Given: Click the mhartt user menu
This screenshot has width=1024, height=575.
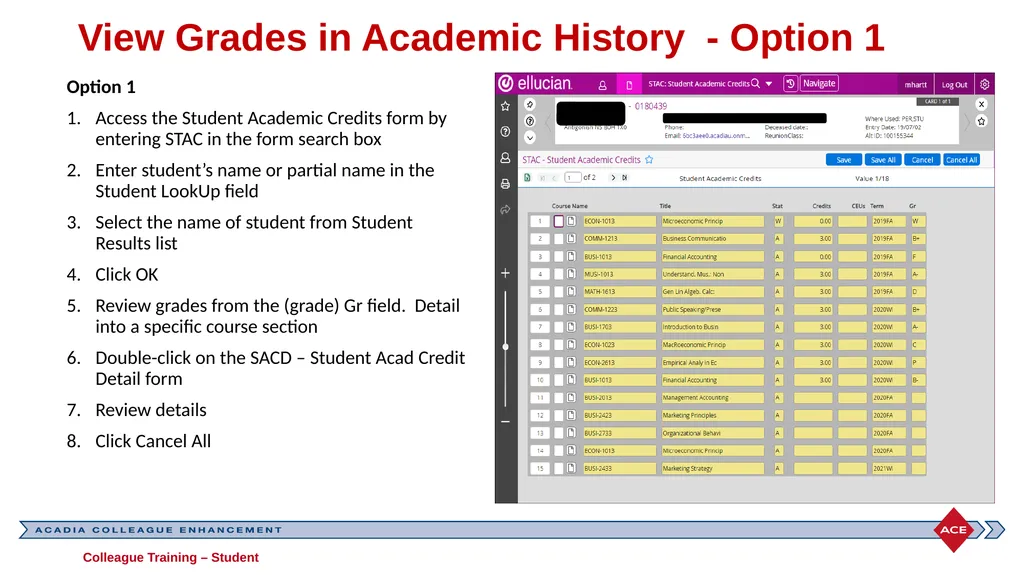Looking at the screenshot, I should tap(916, 85).
